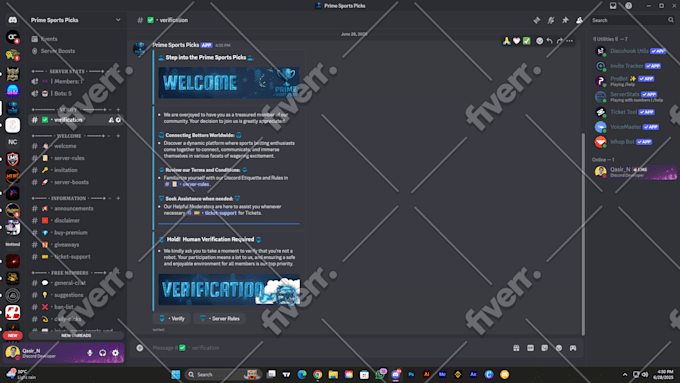Reply to the Prime Sports Picks message
680x383 pixels.
pyautogui.click(x=549, y=41)
